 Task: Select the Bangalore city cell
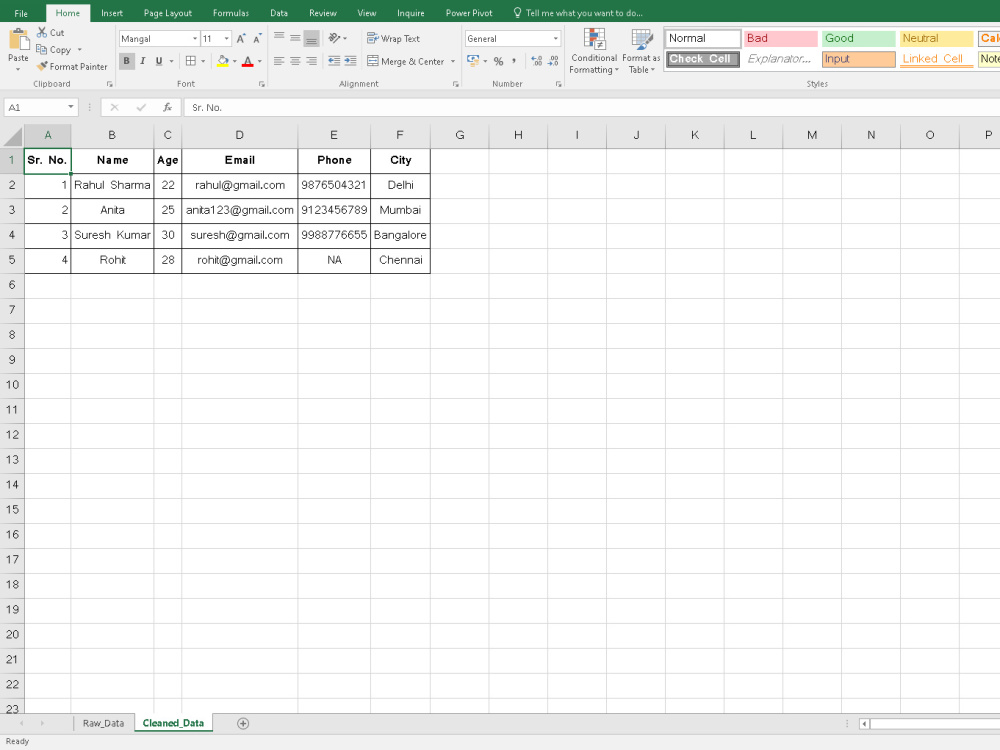[400, 235]
